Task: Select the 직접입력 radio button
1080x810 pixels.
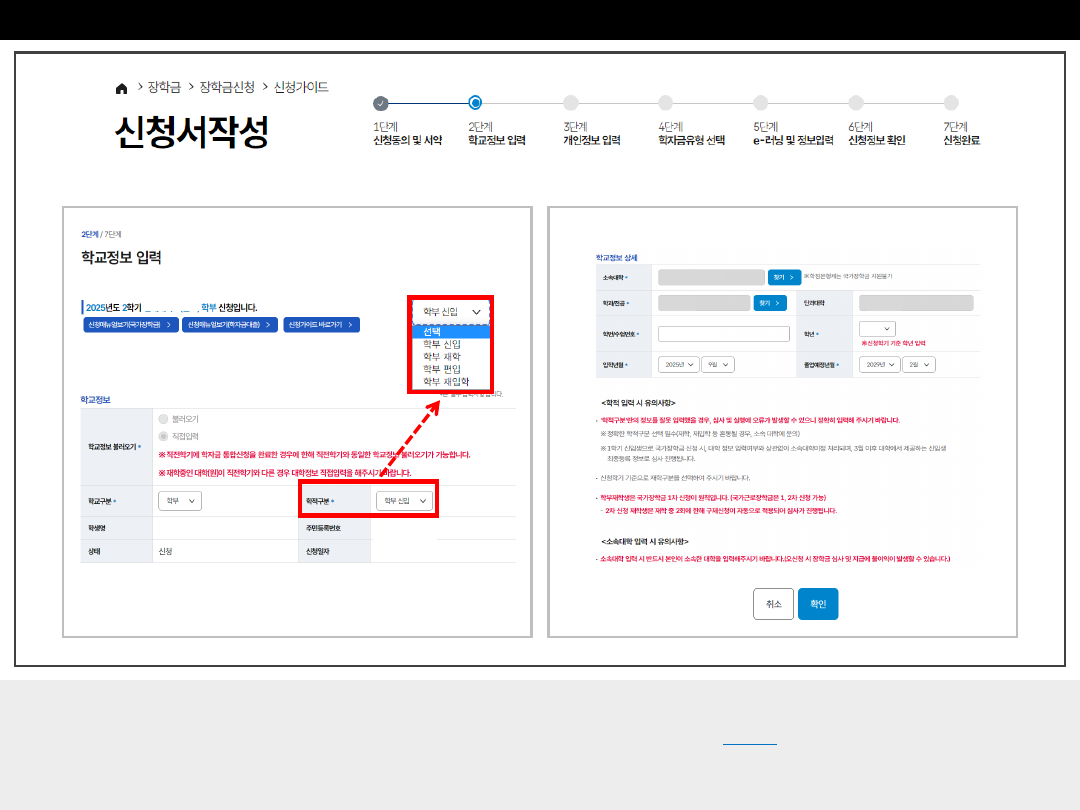Action: pyautogui.click(x=164, y=436)
